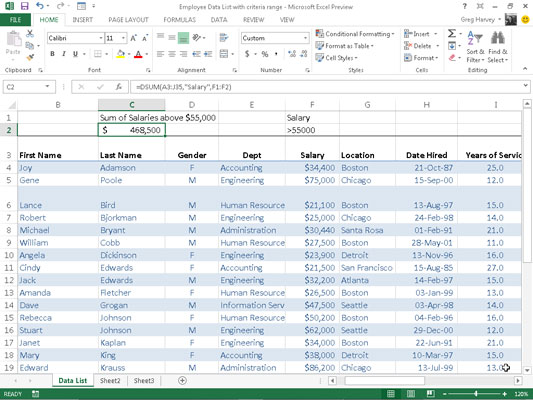The height and width of the screenshot is (400, 533).
Task: Click the Format Painter brush icon
Action: point(30,57)
